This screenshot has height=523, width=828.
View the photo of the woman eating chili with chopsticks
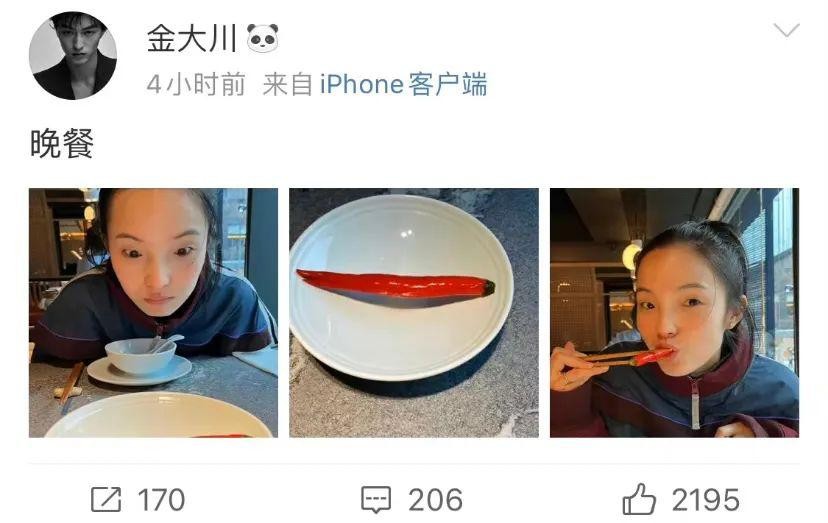coord(674,313)
